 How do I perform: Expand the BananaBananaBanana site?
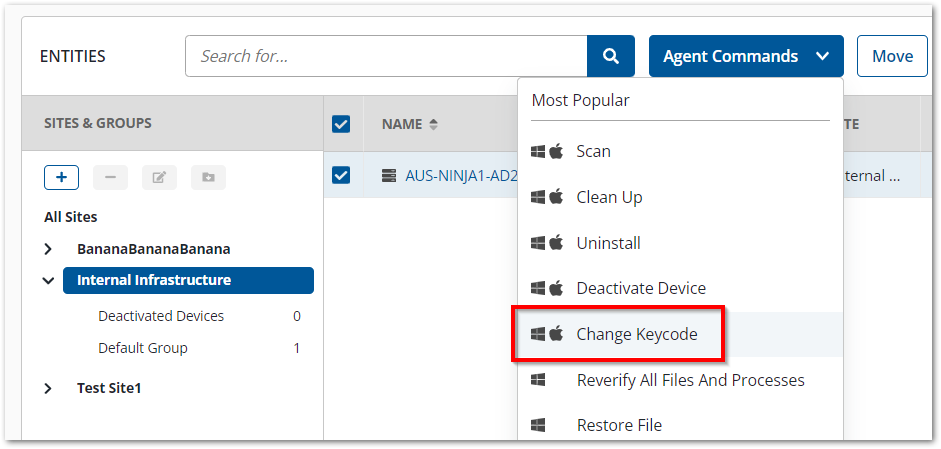pos(48,249)
